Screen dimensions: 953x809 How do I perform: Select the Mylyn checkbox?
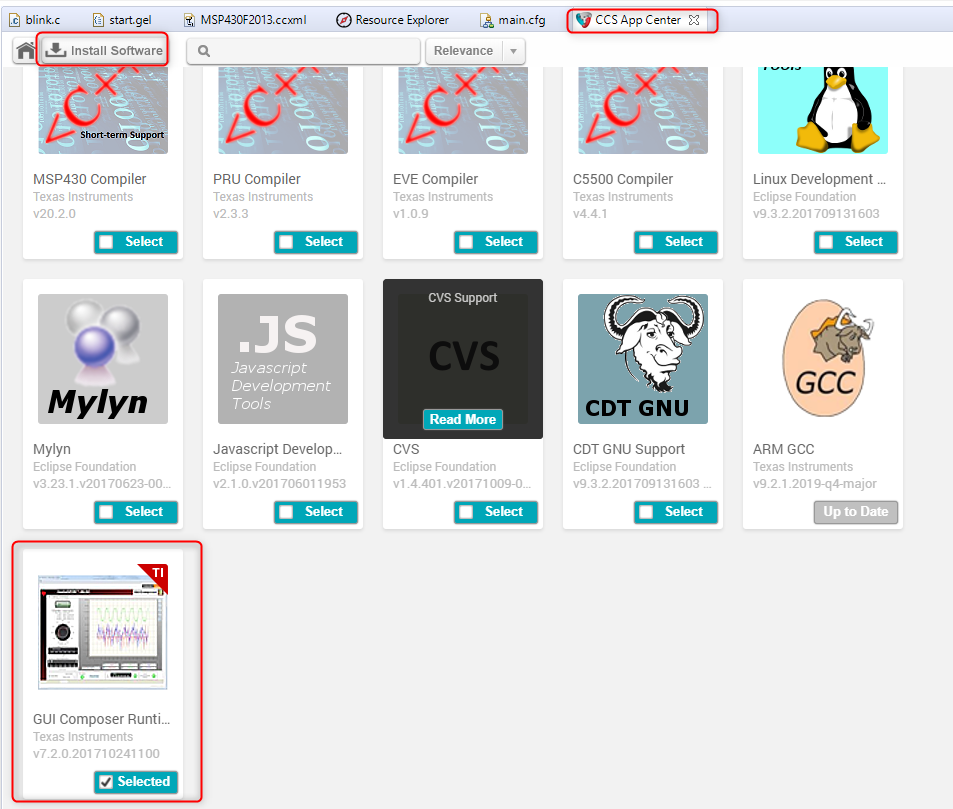[x=106, y=512]
